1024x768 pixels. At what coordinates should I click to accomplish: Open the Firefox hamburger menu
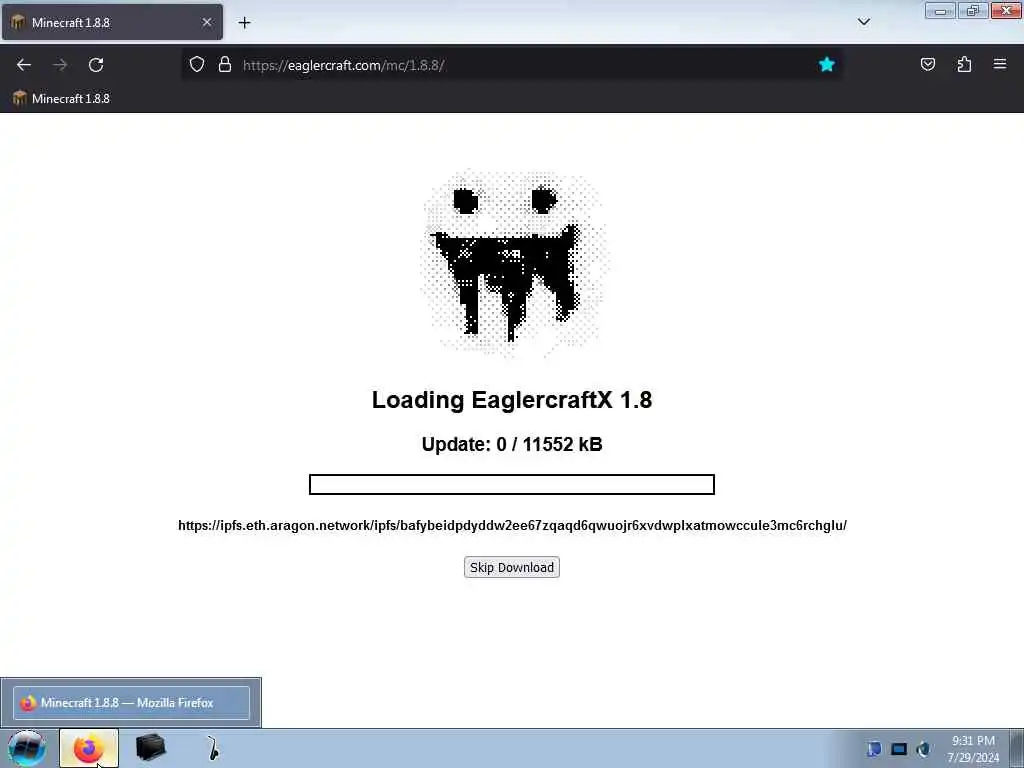(1000, 64)
